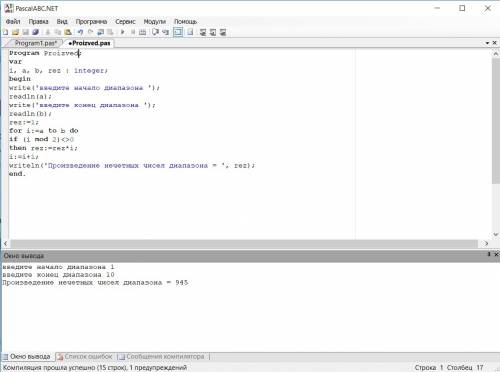
Task: Create a new file with the toolbar icon
Action: 6,32
